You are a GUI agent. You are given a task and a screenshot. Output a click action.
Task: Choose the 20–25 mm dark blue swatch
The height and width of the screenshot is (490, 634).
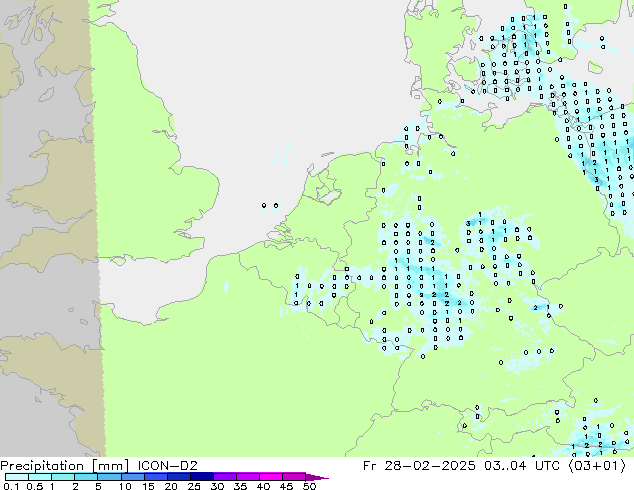coord(179,477)
